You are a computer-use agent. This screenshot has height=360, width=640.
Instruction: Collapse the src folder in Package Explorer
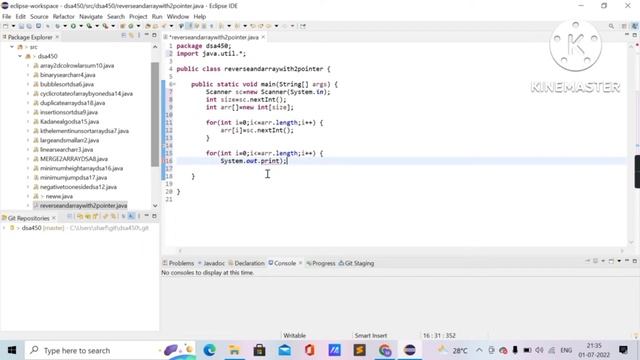tap(12, 47)
